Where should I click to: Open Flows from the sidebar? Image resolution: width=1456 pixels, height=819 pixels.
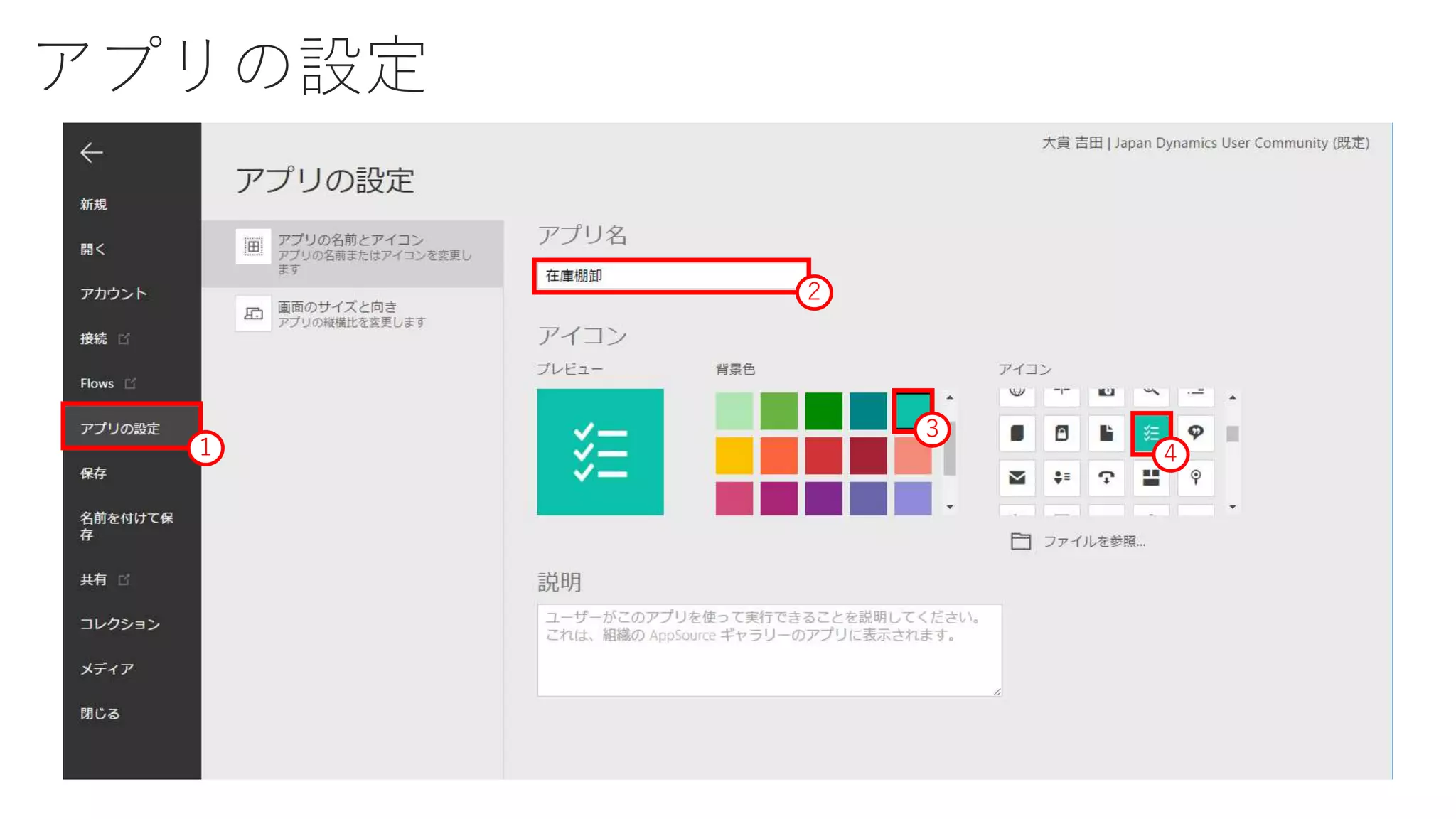click(x=97, y=383)
